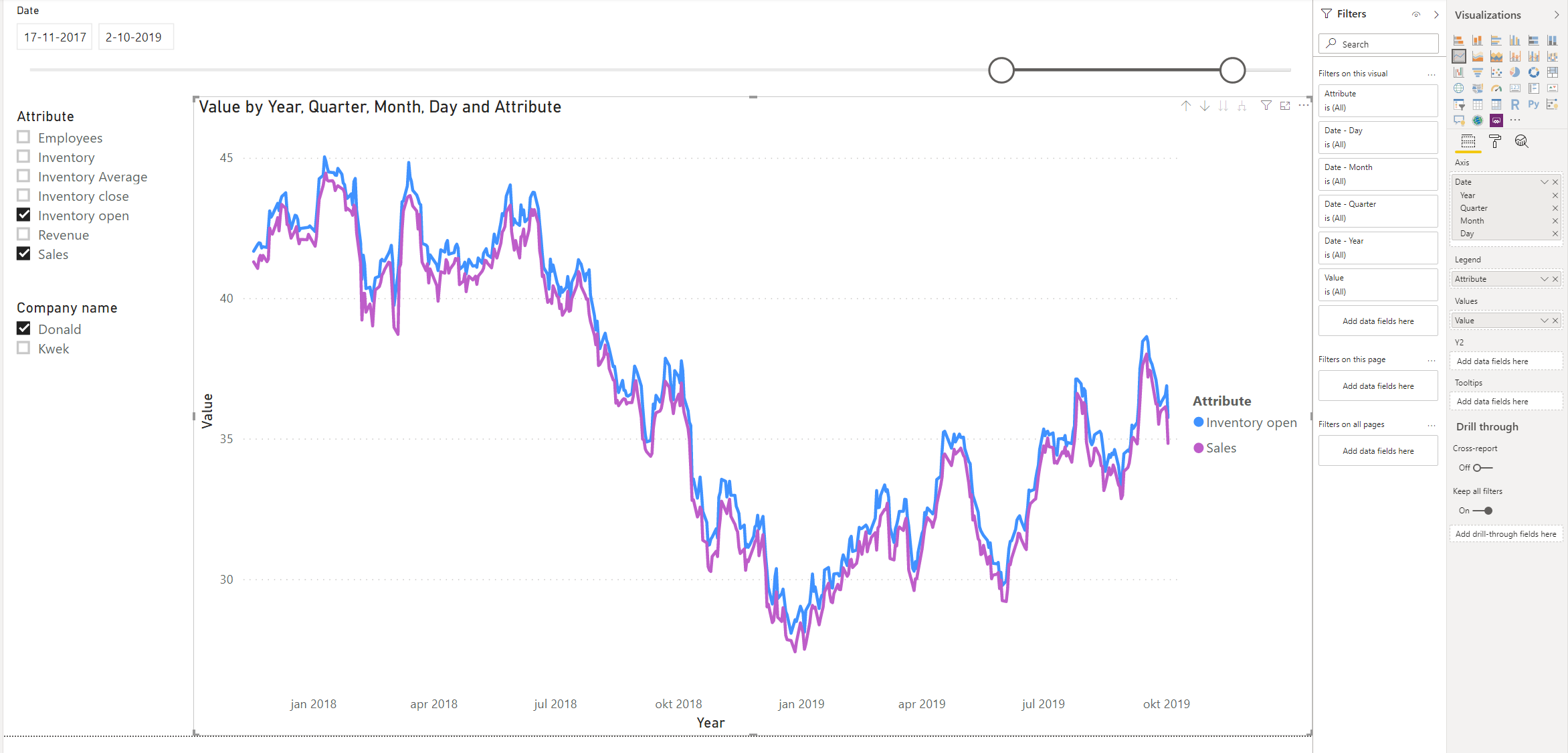Collapse the Filters pane chevron
The width and height of the screenshot is (1568, 753).
click(1436, 14)
